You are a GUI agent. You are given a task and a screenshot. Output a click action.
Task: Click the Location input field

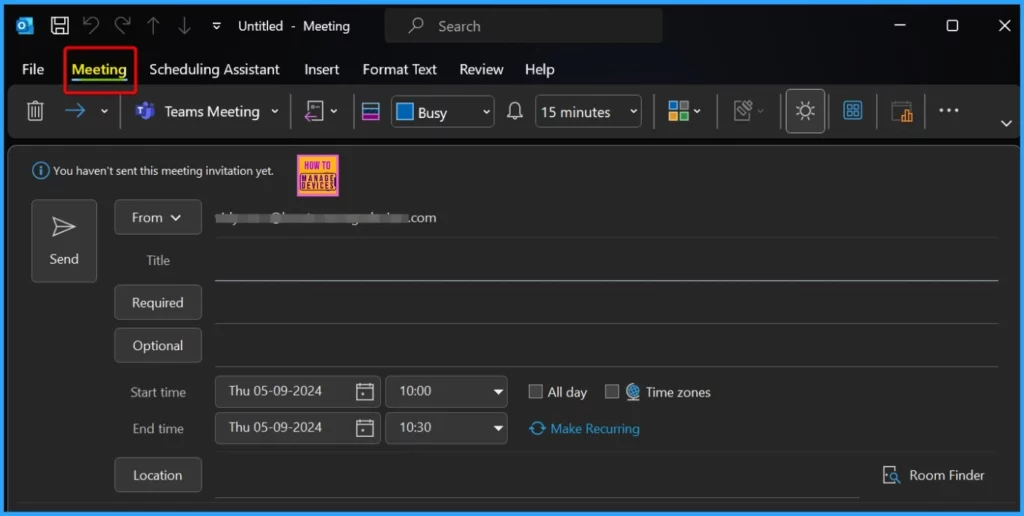pos(537,477)
